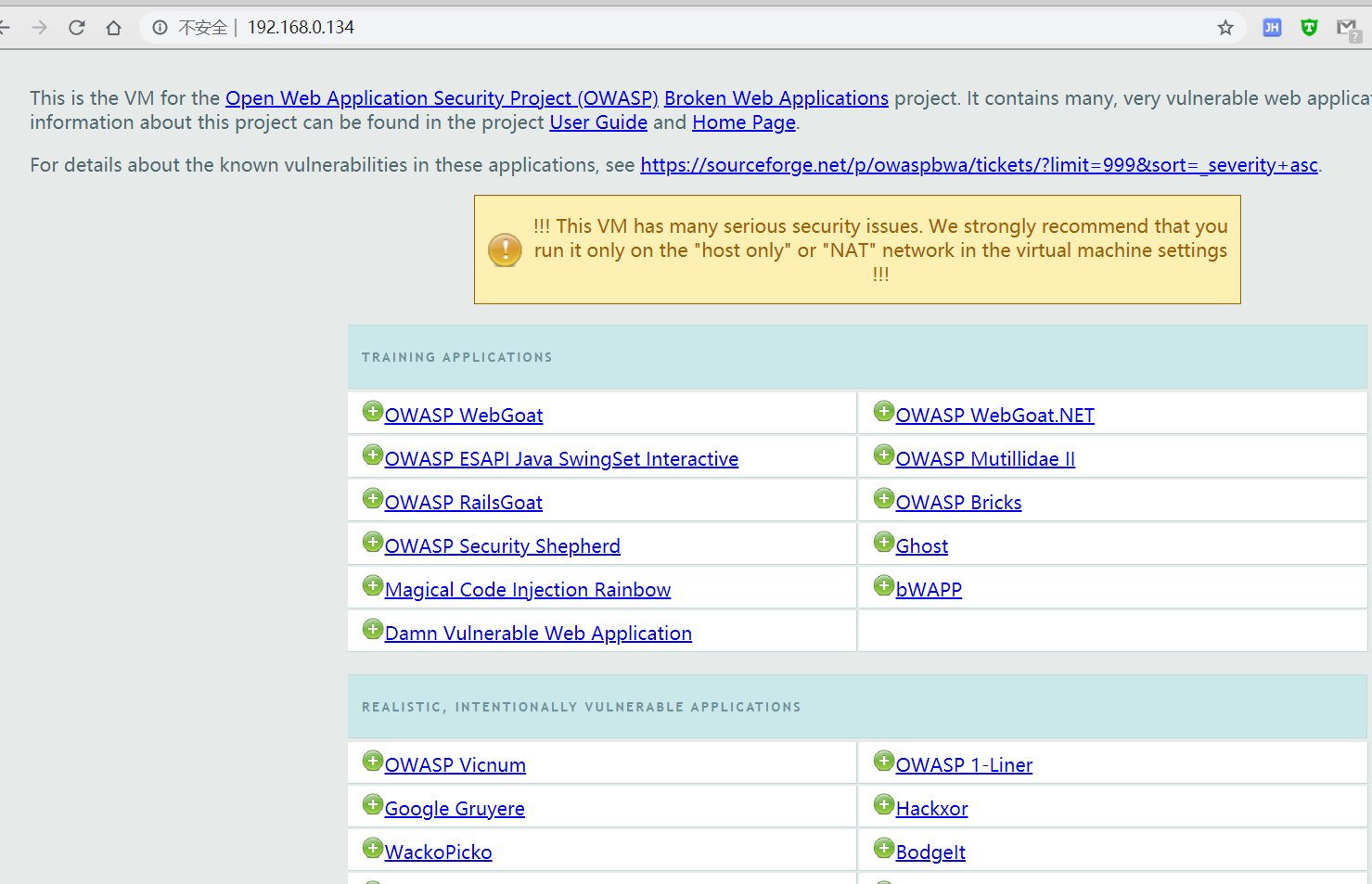Bookmark this page with the star icon

(1225, 27)
